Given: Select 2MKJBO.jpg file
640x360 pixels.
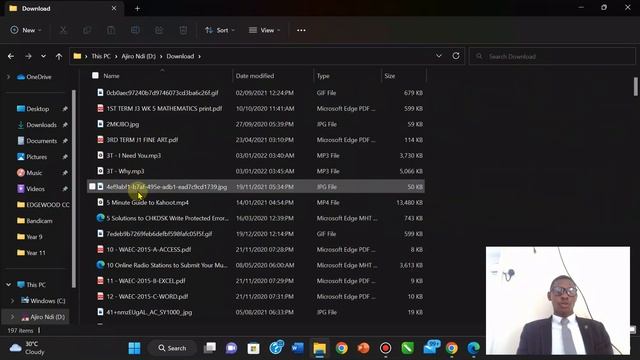Looking at the screenshot, I should pyautogui.click(x=256, y=124).
